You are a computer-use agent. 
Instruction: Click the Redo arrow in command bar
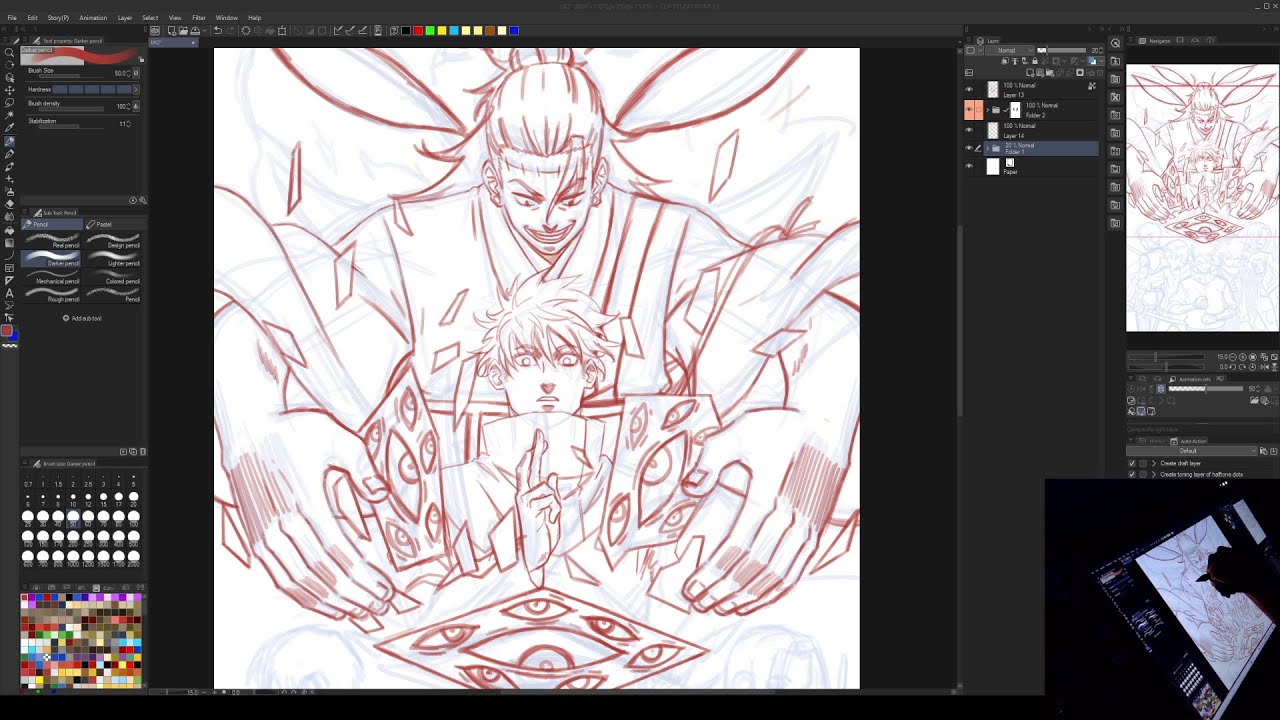pyautogui.click(x=228, y=30)
